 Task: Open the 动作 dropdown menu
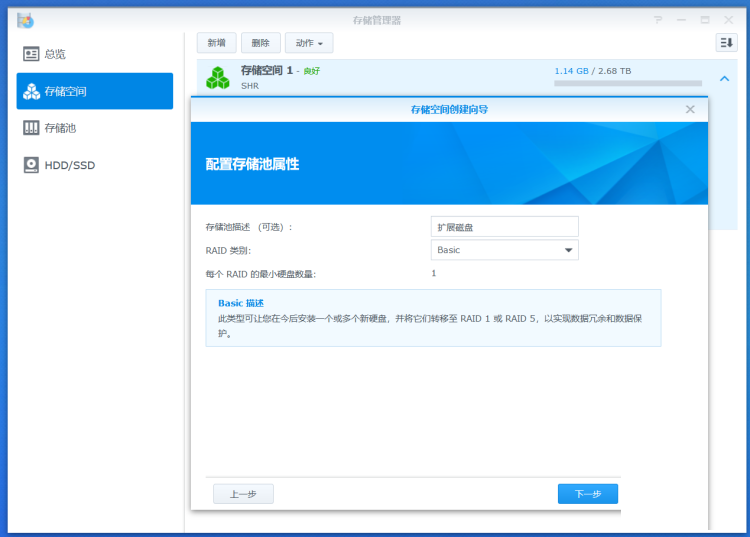[309, 43]
